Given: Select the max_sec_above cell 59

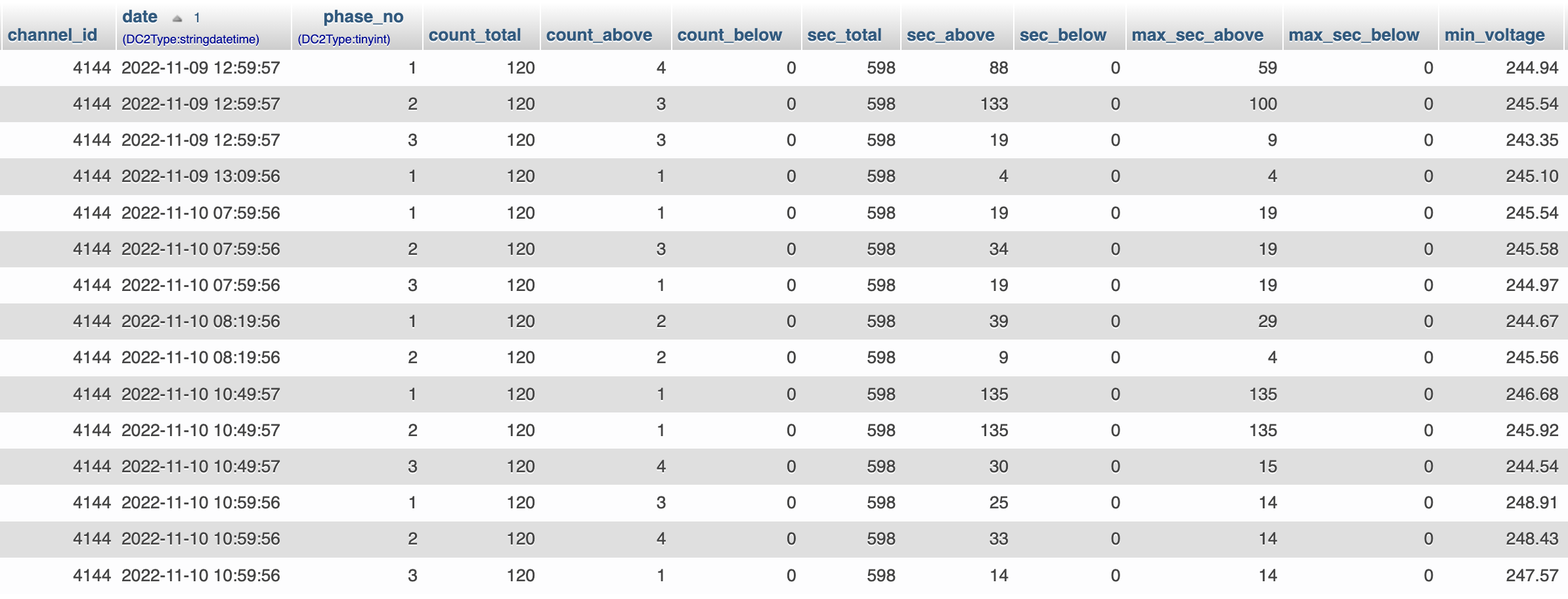Looking at the screenshot, I should click(x=1268, y=68).
